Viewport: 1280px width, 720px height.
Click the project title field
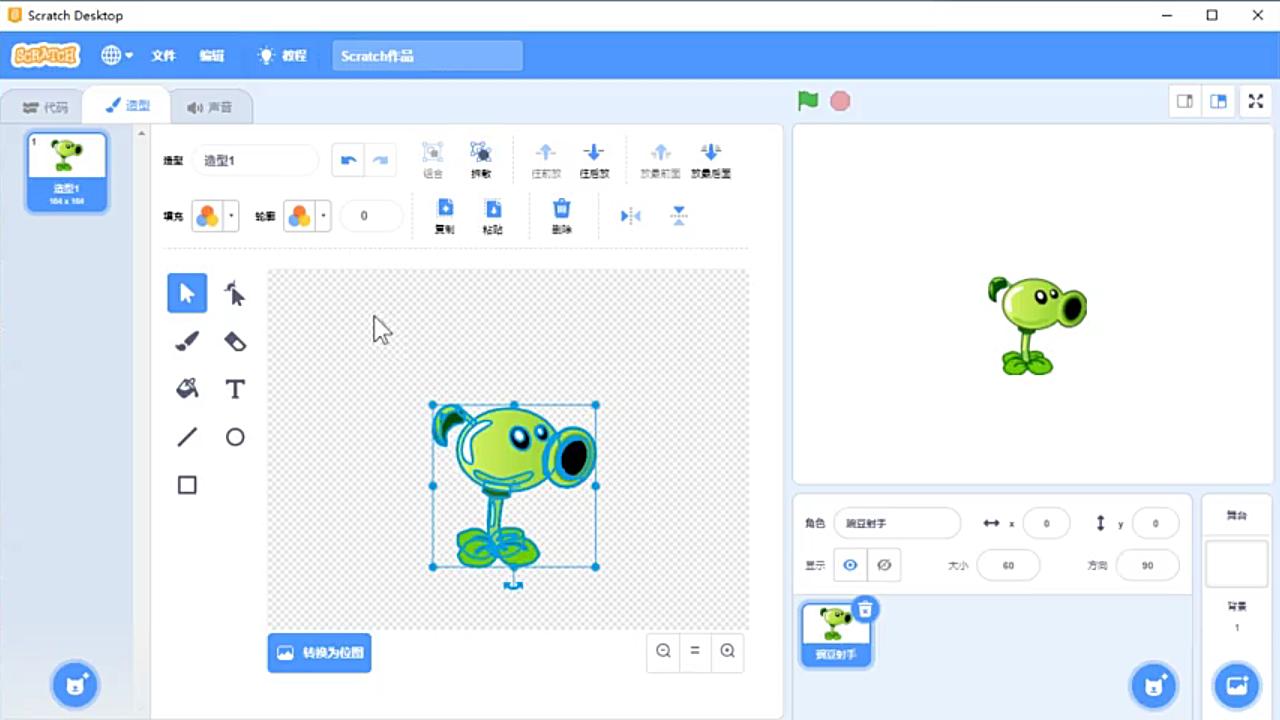coord(427,56)
